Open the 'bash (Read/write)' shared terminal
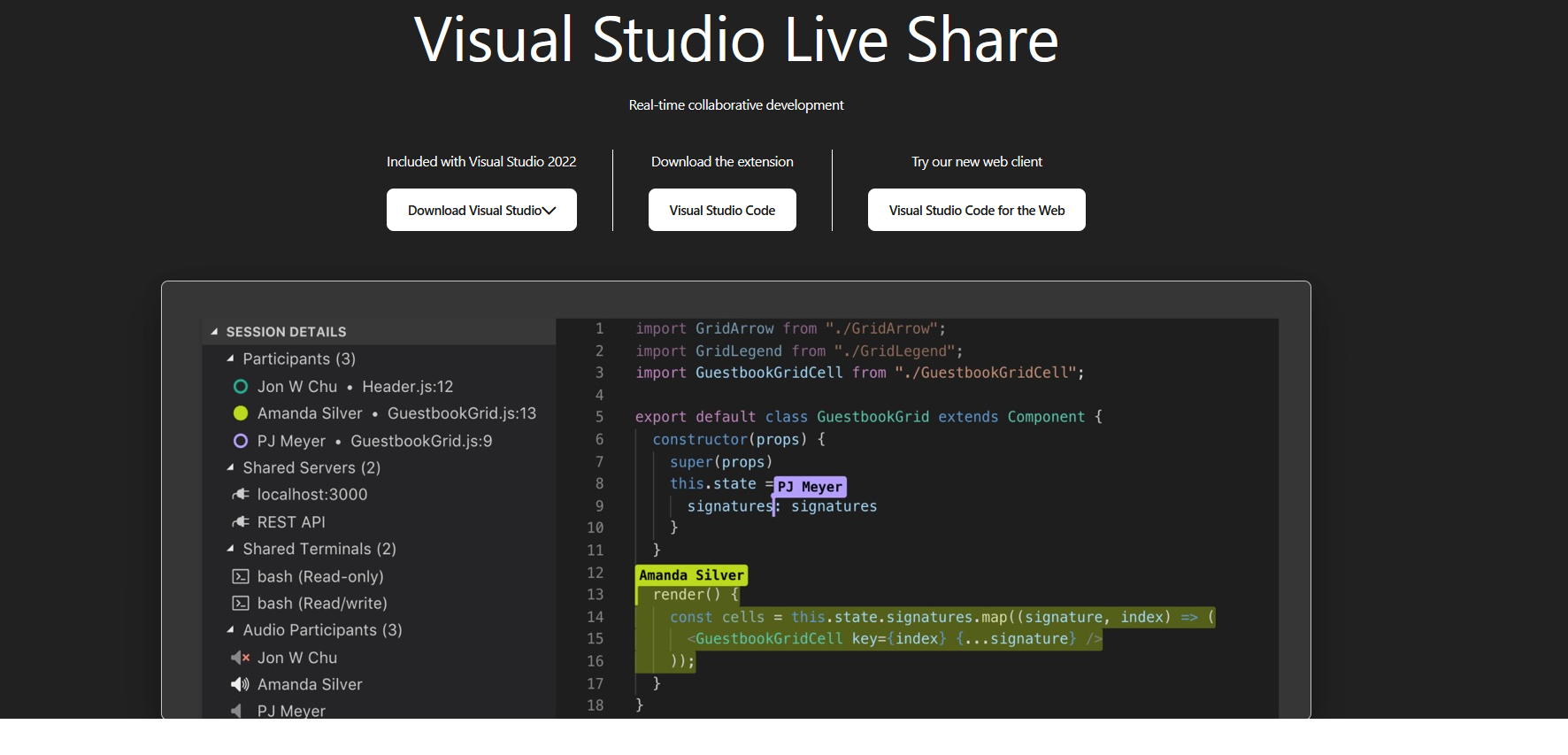Image resolution: width=1568 pixels, height=755 pixels. 322,604
